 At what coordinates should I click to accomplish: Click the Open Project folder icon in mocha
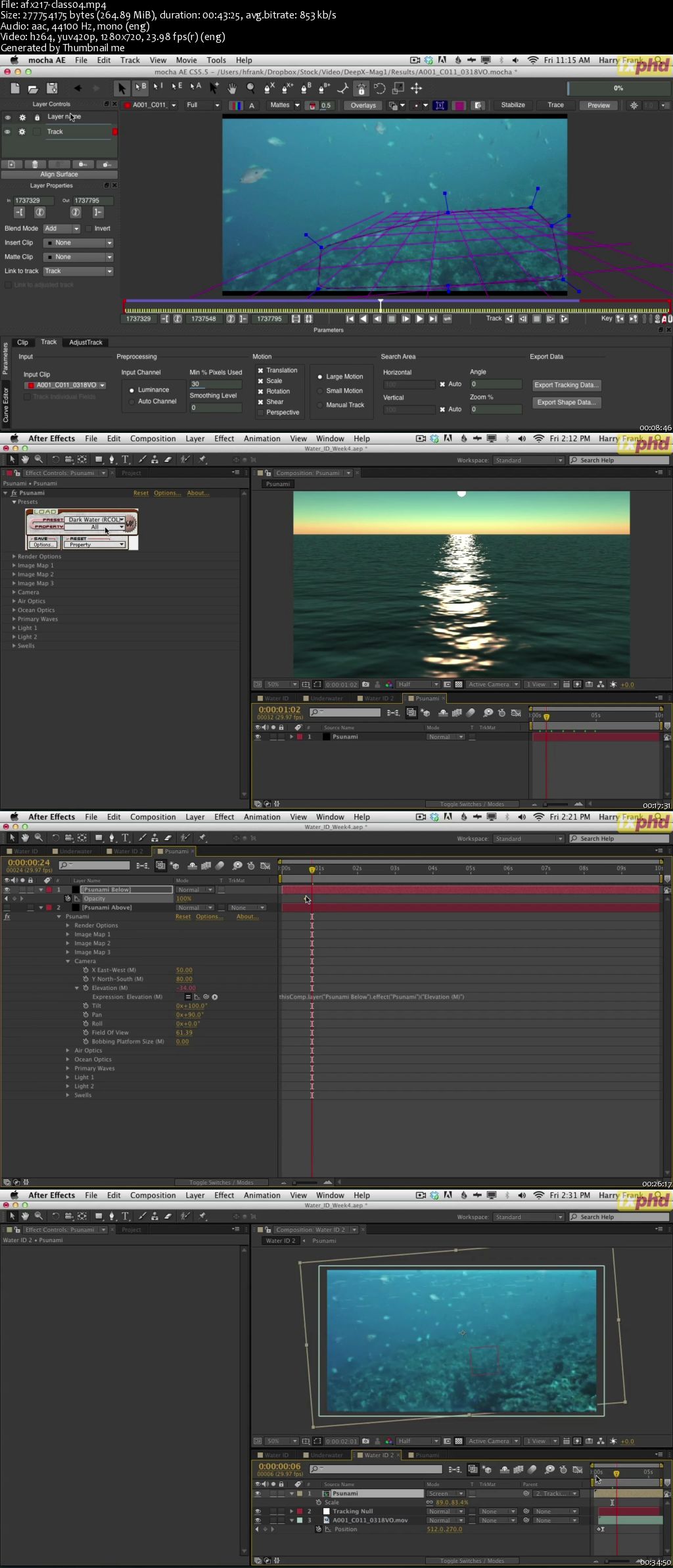click(33, 88)
